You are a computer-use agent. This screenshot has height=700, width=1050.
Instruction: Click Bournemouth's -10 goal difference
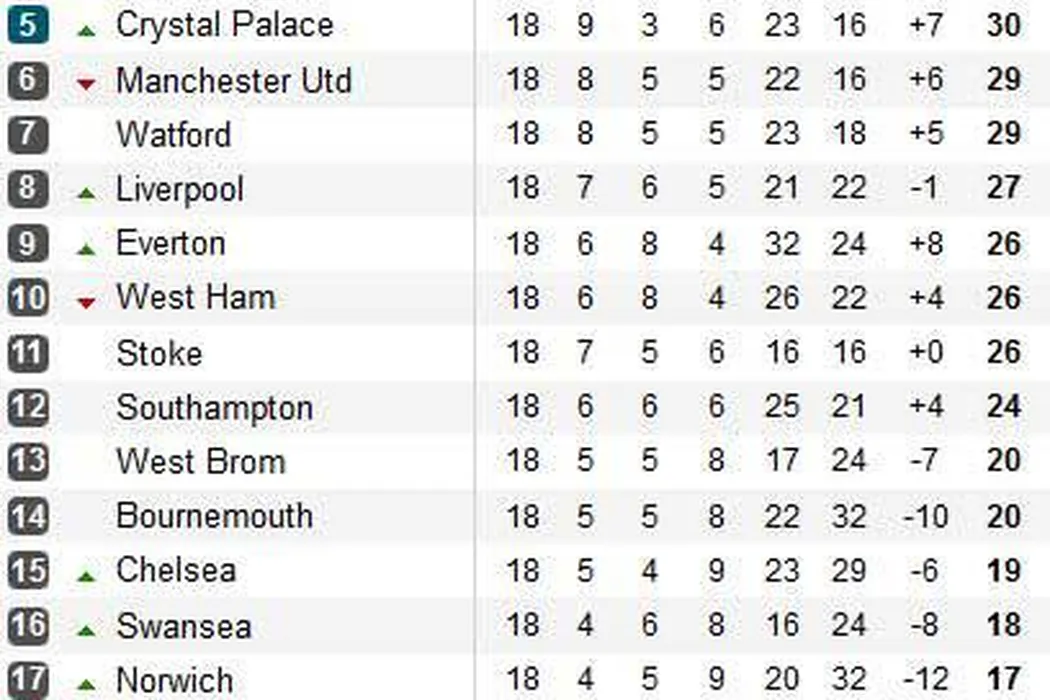[924, 517]
